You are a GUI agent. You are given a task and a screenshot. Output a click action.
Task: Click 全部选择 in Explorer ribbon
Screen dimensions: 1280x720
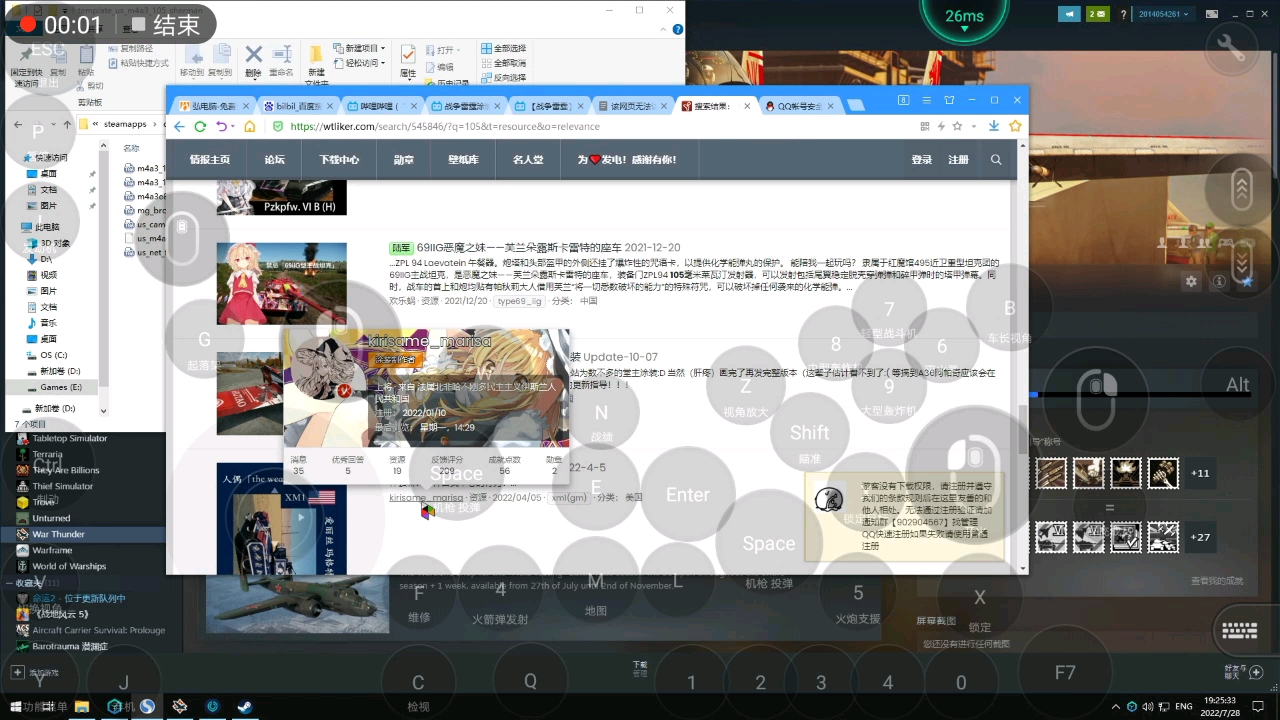[503, 48]
